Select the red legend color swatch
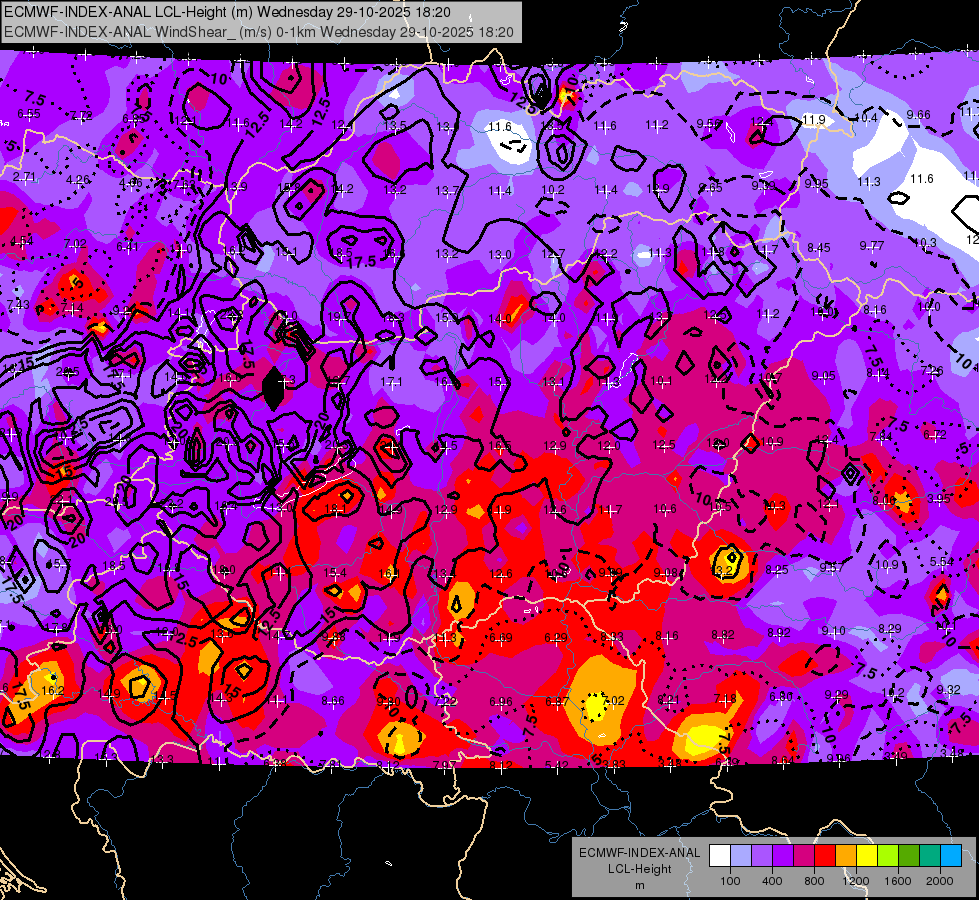Image resolution: width=979 pixels, height=900 pixels. pyautogui.click(x=825, y=856)
